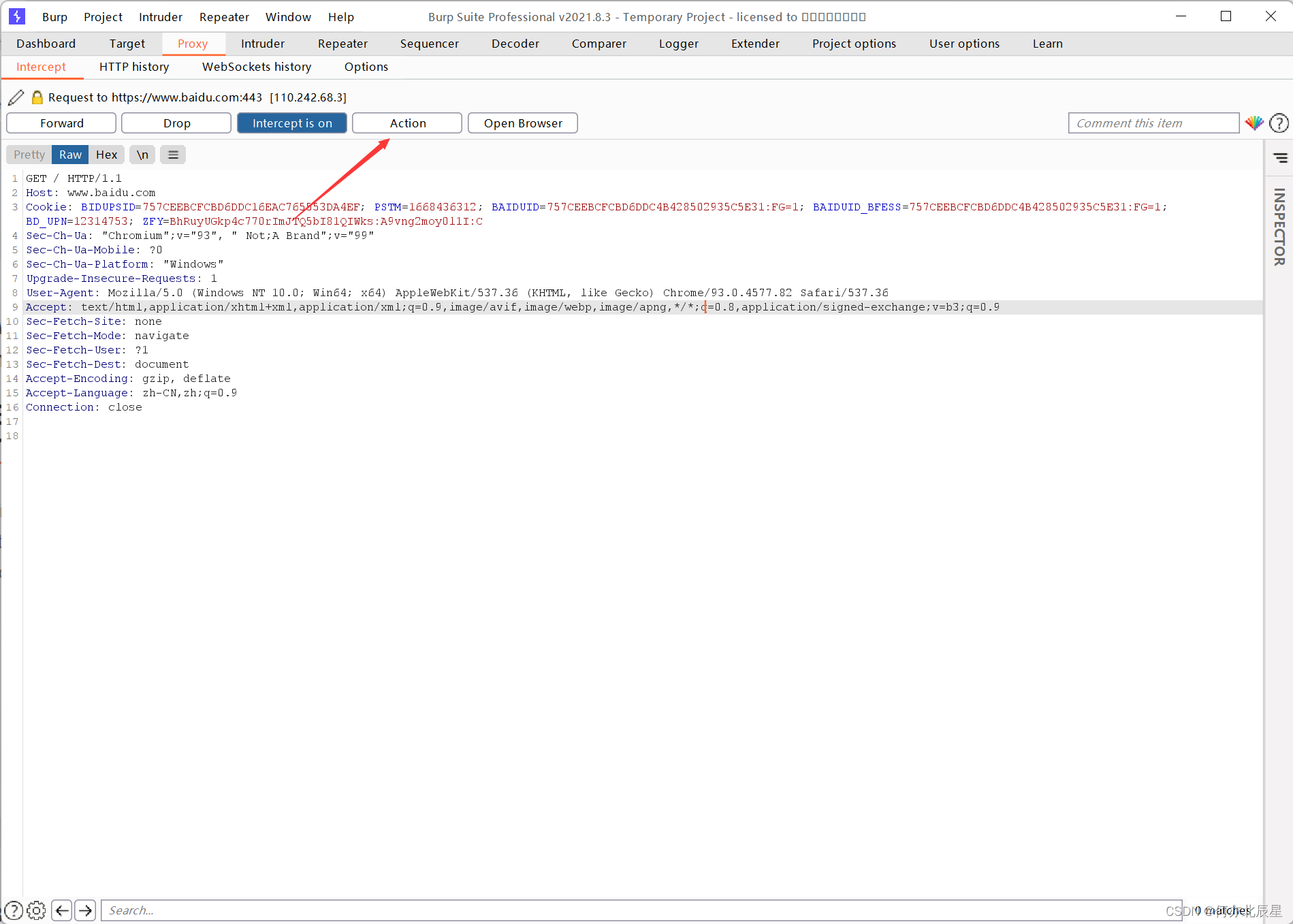This screenshot has width=1293, height=924.
Task: Toggle non-printable characters \n button
Action: 142,155
